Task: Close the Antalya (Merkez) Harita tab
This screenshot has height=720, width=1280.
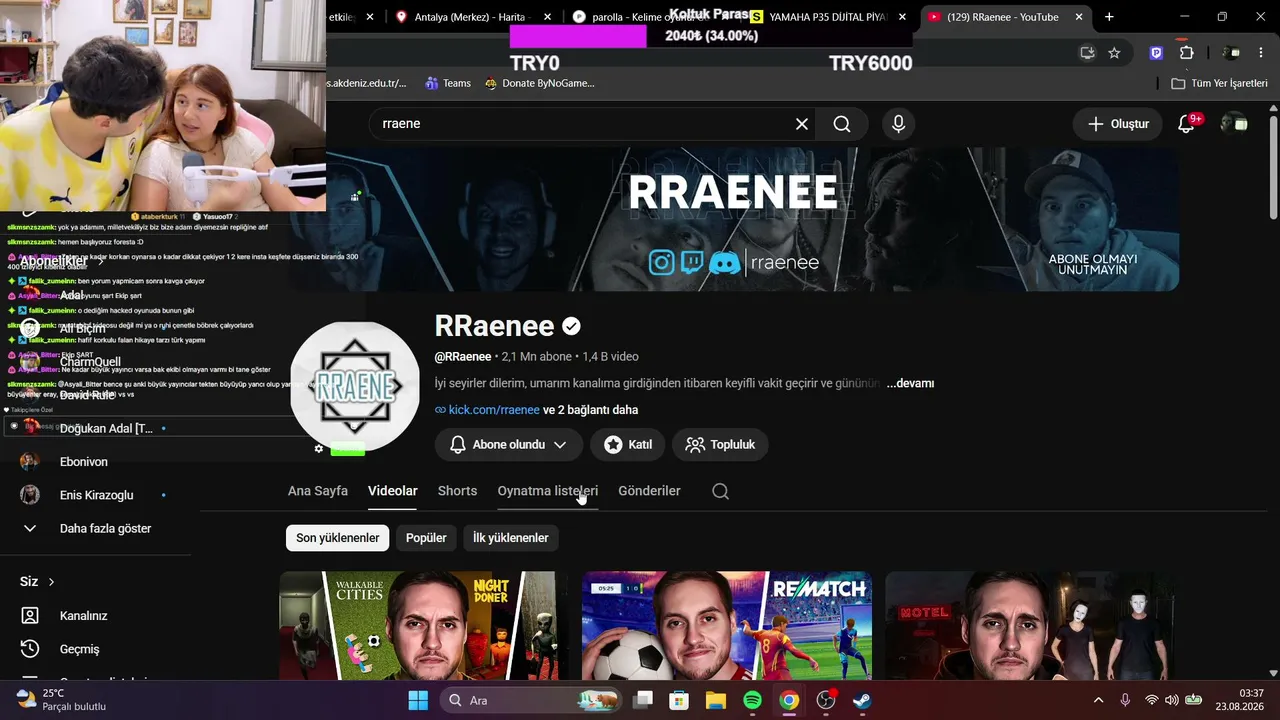Action: coord(546,17)
